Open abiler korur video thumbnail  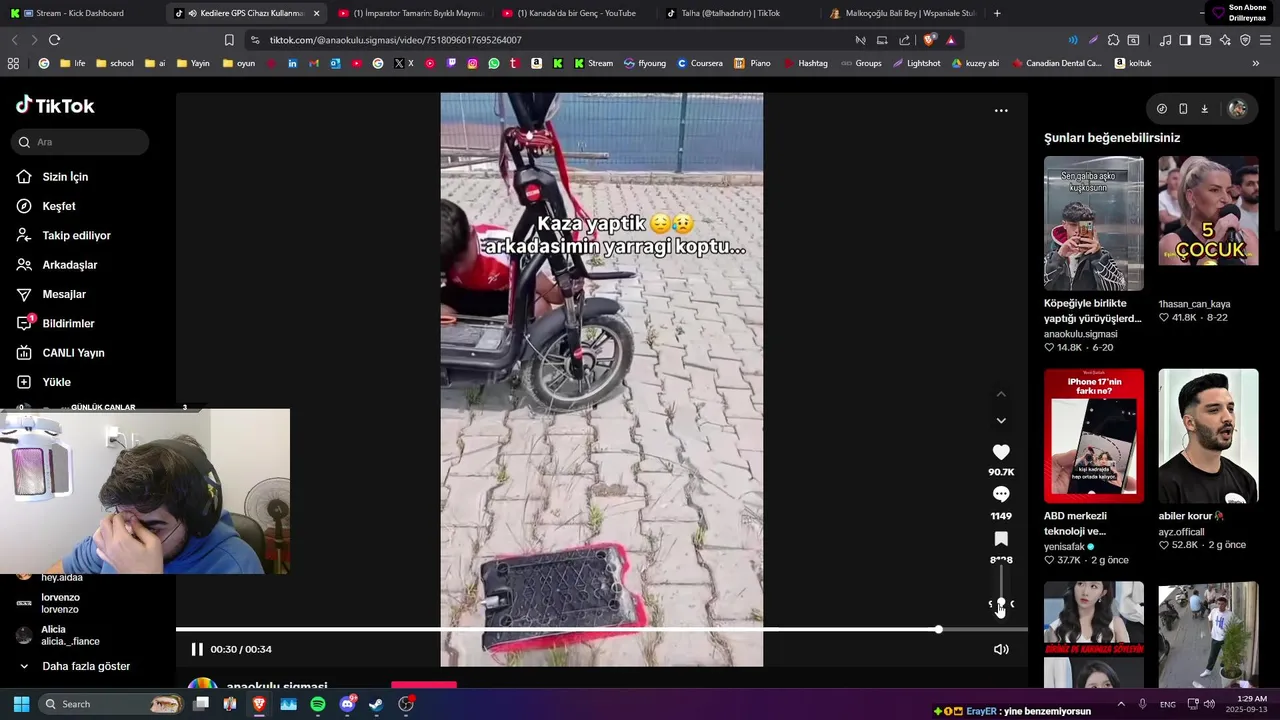1208,436
